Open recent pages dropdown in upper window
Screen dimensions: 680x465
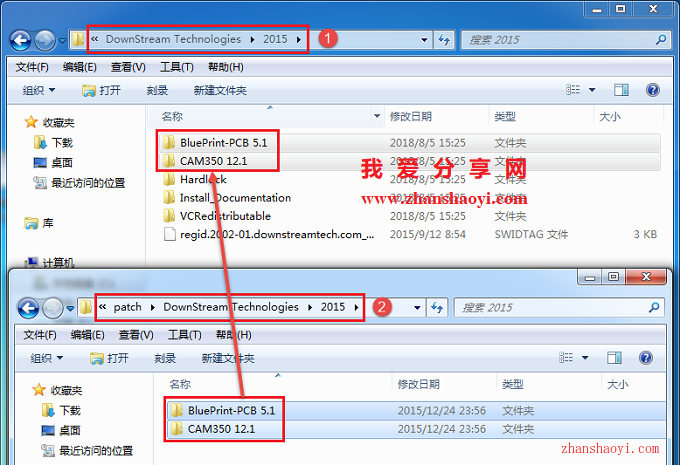click(62, 41)
